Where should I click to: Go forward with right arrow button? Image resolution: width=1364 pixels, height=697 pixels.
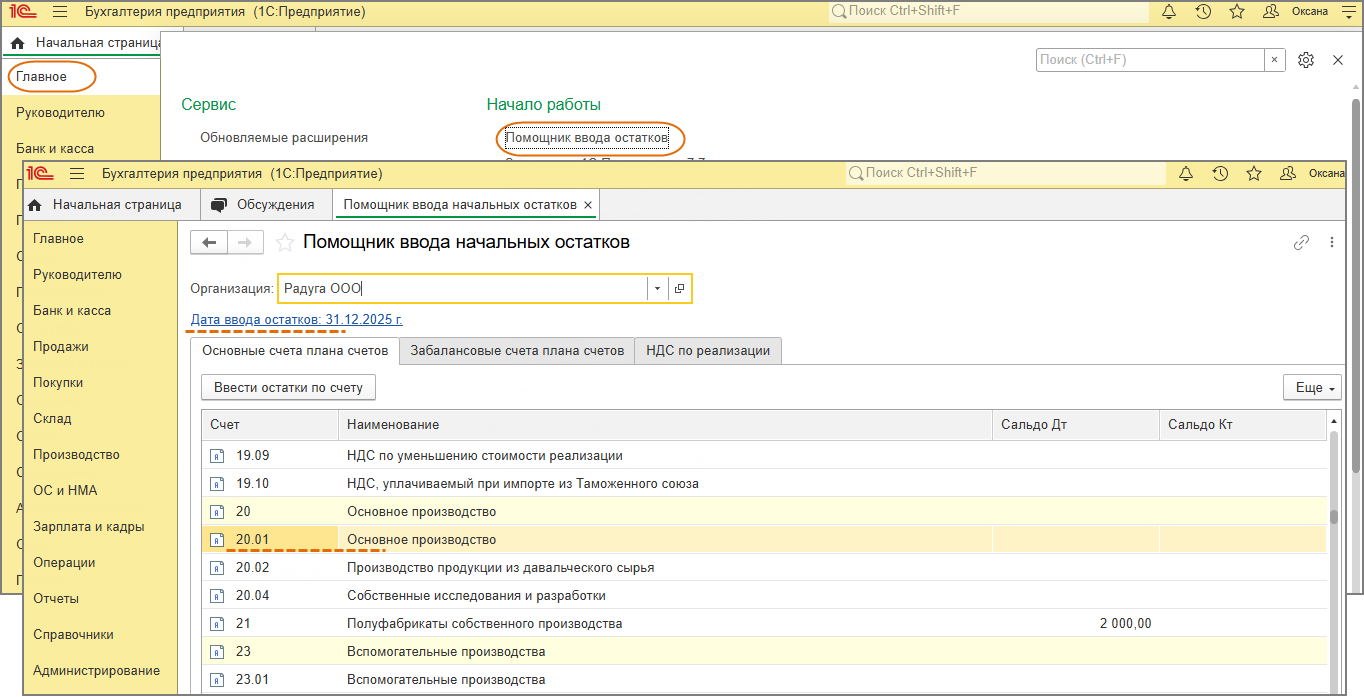[245, 242]
